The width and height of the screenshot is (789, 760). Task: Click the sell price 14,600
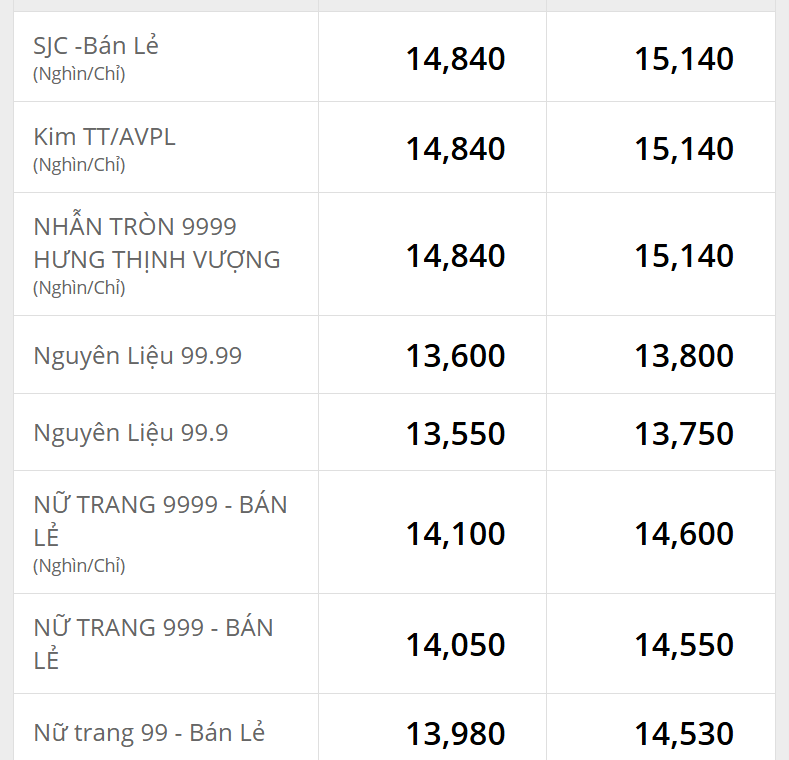pyautogui.click(x=684, y=534)
